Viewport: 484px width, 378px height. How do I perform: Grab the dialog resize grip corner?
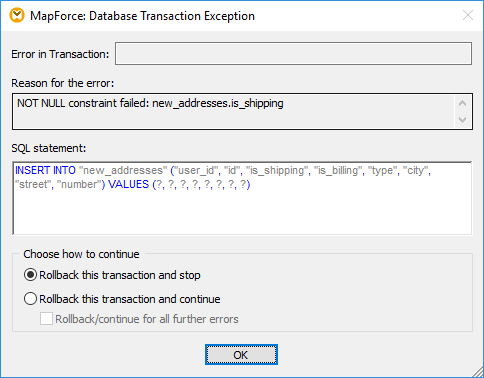click(477, 371)
